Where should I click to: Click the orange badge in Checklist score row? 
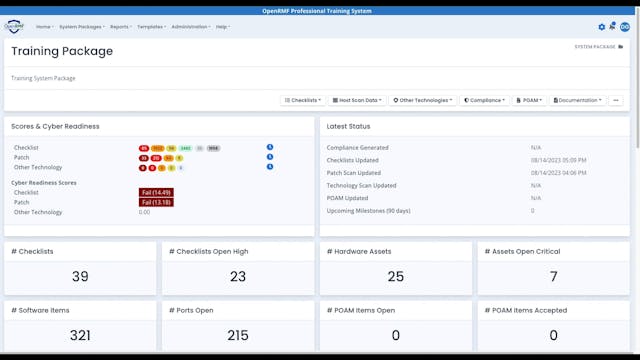(x=158, y=148)
